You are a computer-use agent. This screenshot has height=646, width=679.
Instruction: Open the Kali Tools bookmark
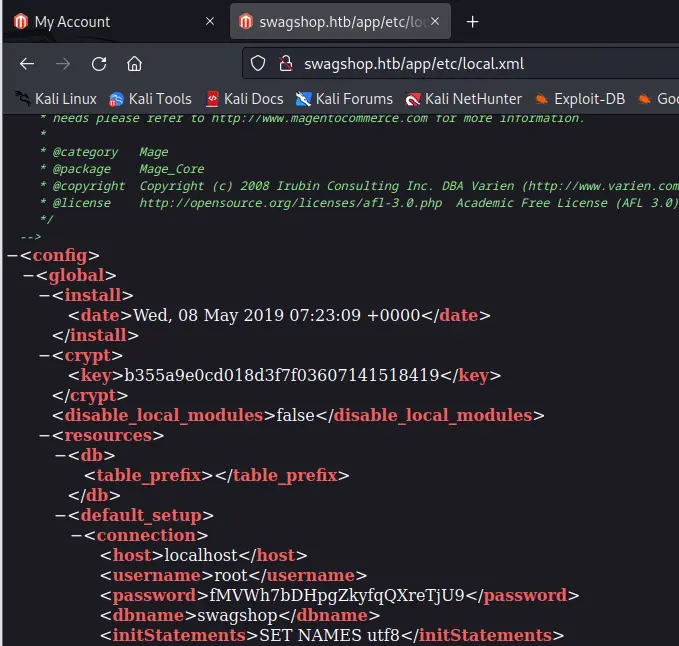tap(150, 99)
